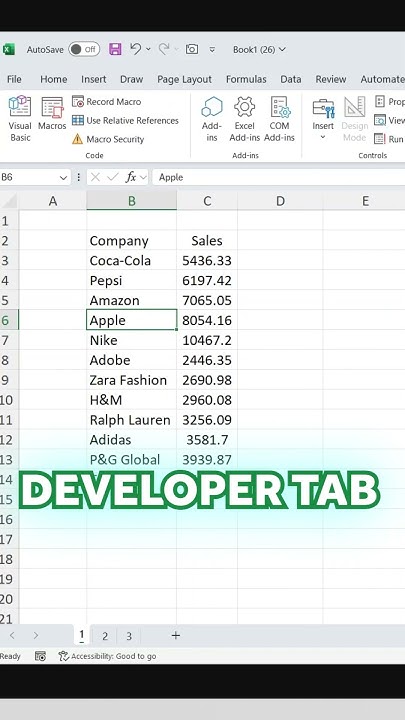Viewport: 405px width, 720px height.
Task: Click the Camera tool icon
Action: [x=192, y=49]
